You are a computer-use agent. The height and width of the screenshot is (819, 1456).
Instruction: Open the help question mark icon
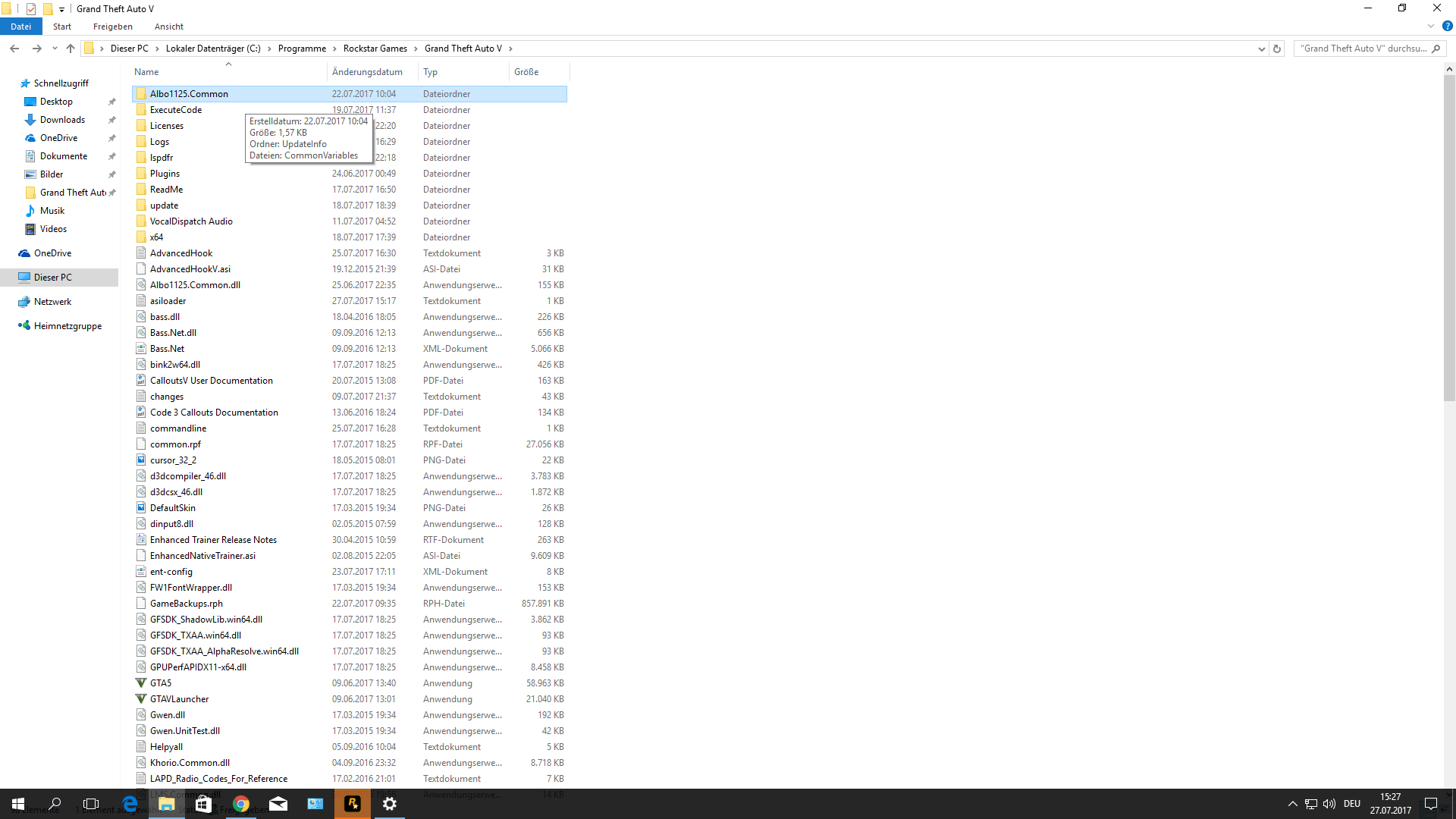[1447, 26]
